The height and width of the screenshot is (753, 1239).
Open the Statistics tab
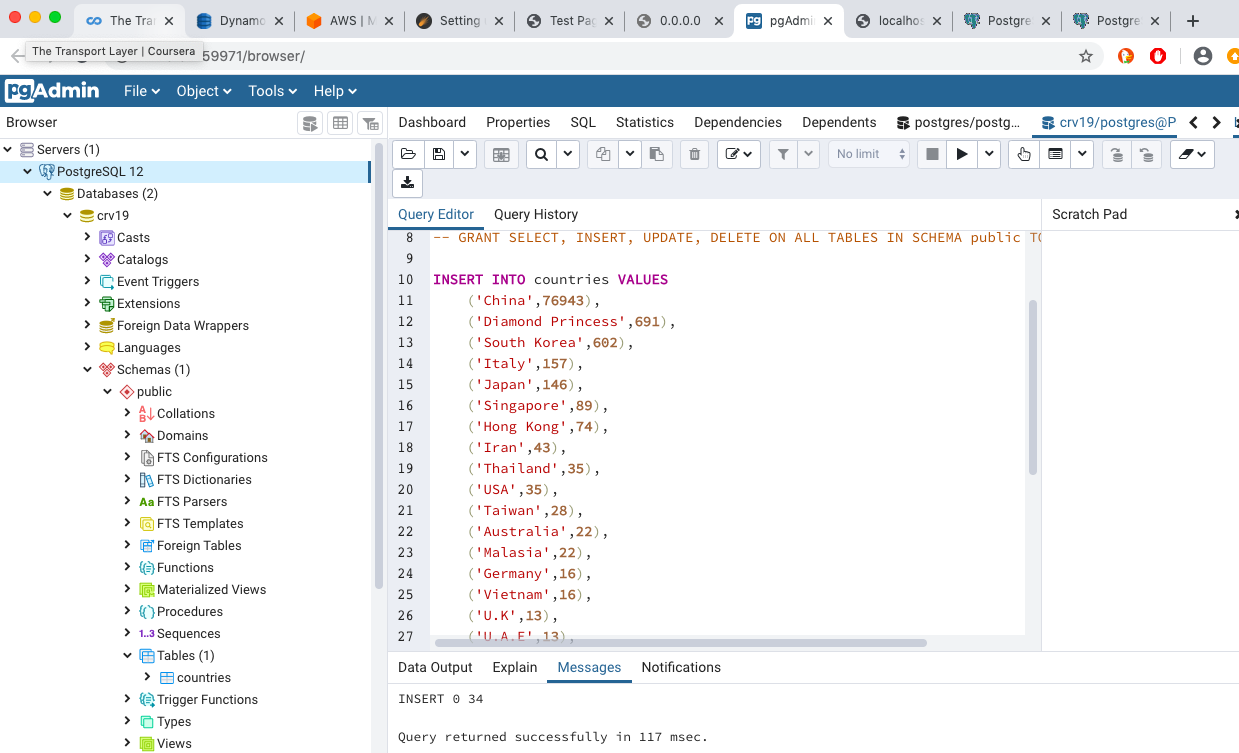645,122
